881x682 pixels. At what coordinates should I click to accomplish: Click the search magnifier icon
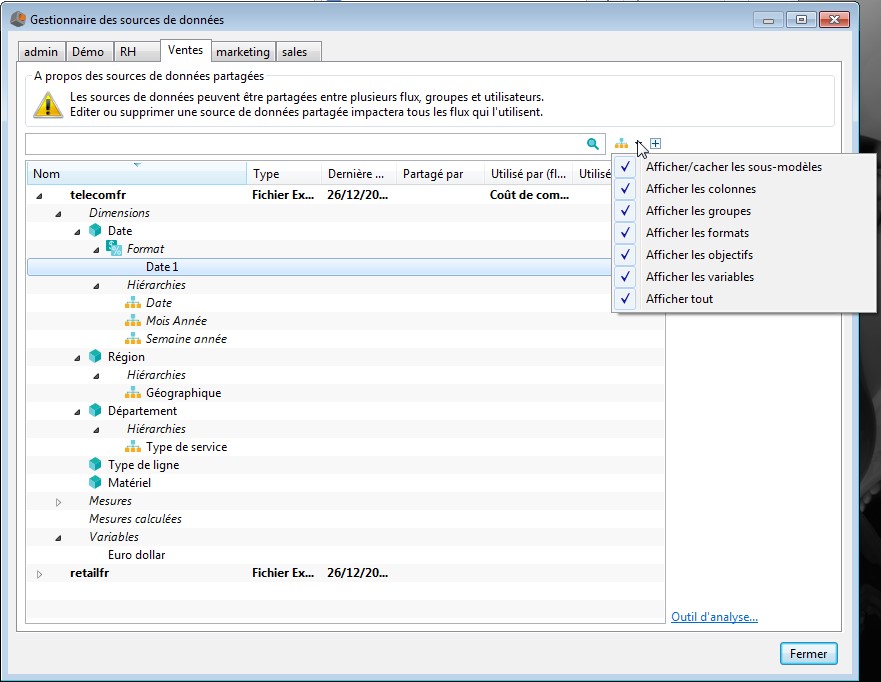(x=593, y=144)
